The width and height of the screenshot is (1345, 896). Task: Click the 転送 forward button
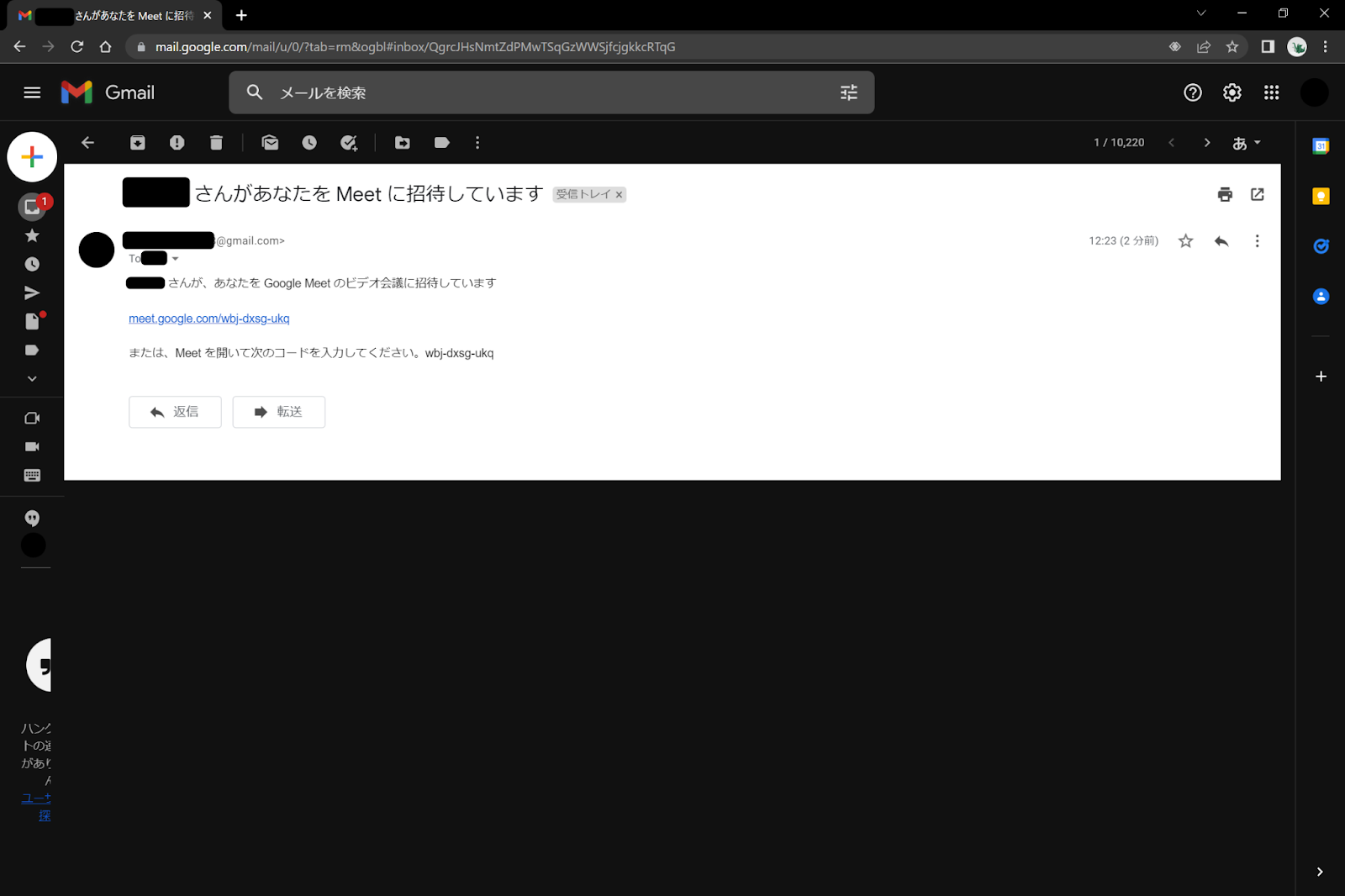point(279,412)
